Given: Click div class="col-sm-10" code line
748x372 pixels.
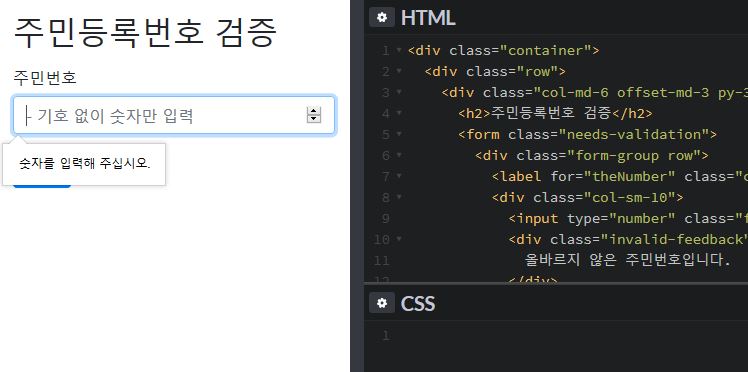Looking at the screenshot, I should 587,197.
